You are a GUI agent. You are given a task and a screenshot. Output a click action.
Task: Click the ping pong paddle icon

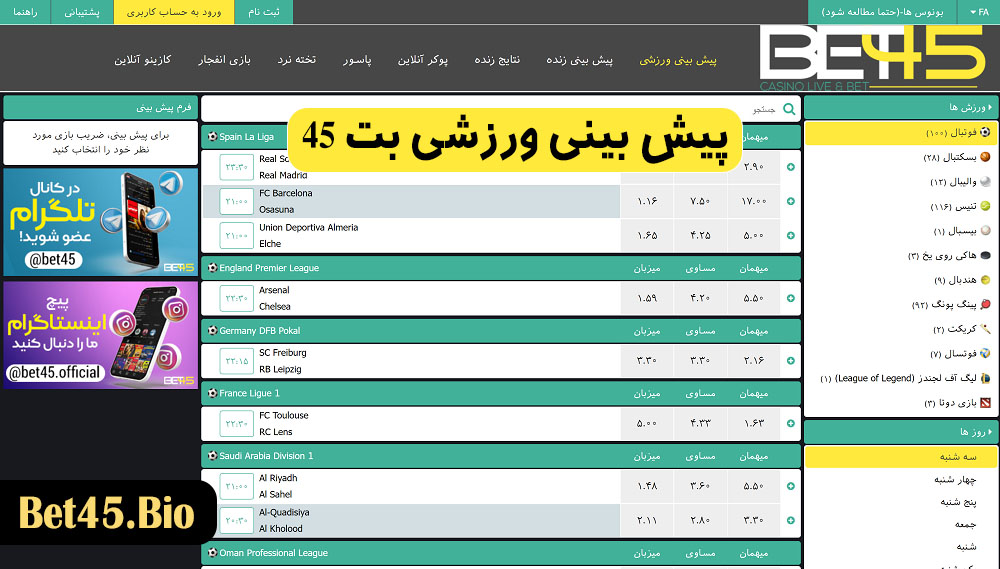pyautogui.click(x=985, y=304)
